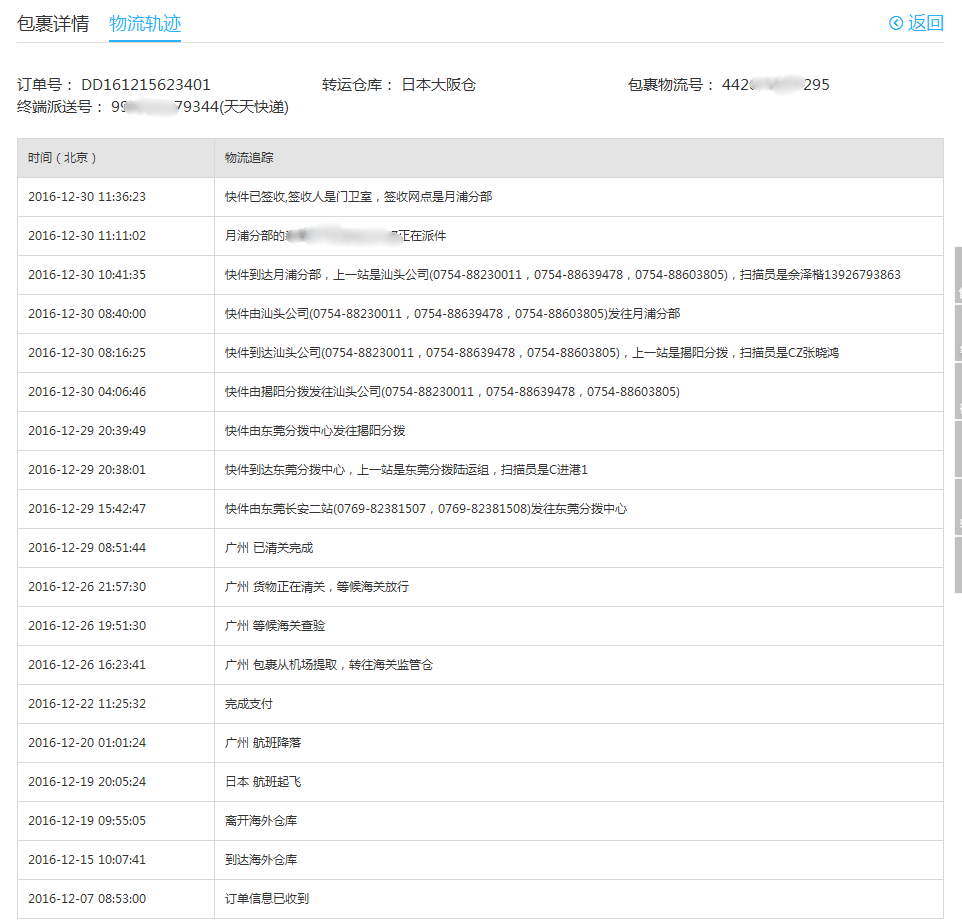Select timestamp 2016-12-29 15:42:47
The width and height of the screenshot is (962, 920).
click(x=87, y=509)
